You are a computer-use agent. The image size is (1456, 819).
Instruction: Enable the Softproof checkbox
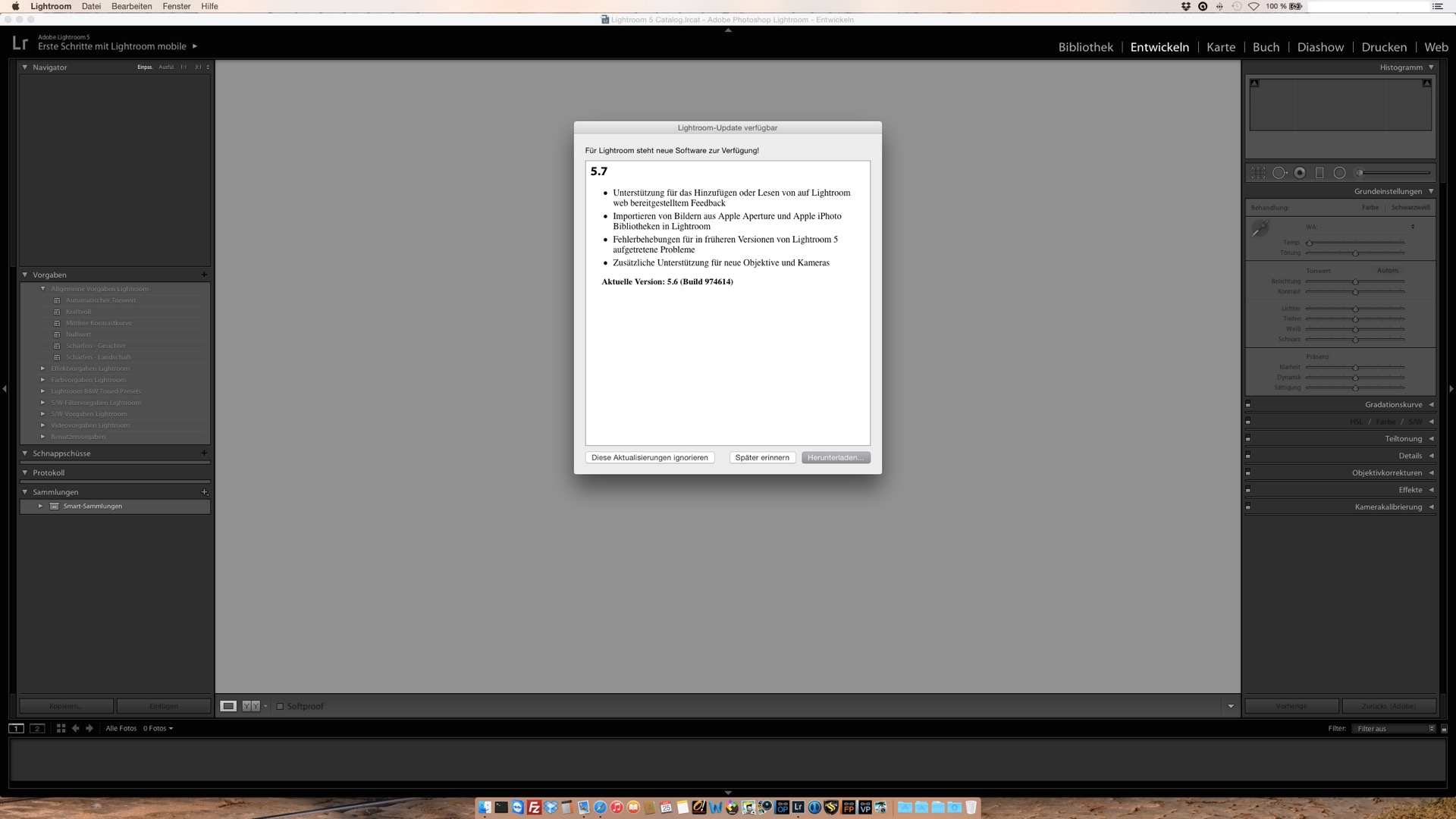280,706
